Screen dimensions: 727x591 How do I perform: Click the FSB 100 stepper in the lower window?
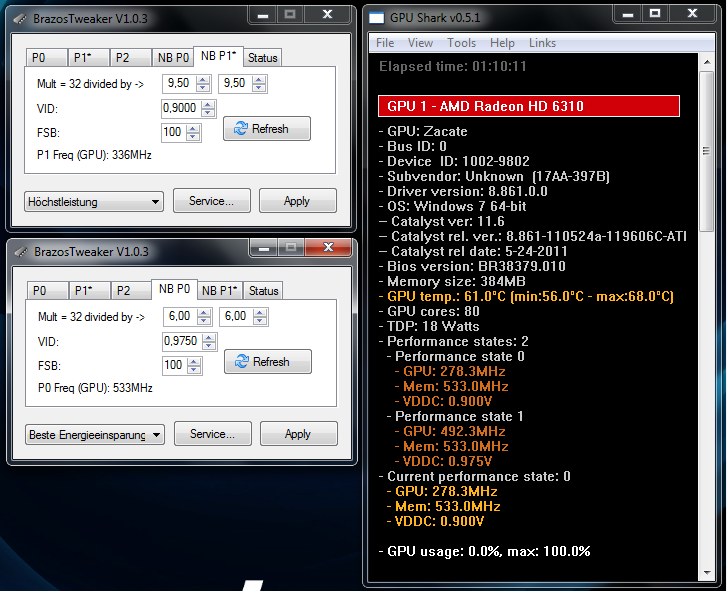[194, 366]
